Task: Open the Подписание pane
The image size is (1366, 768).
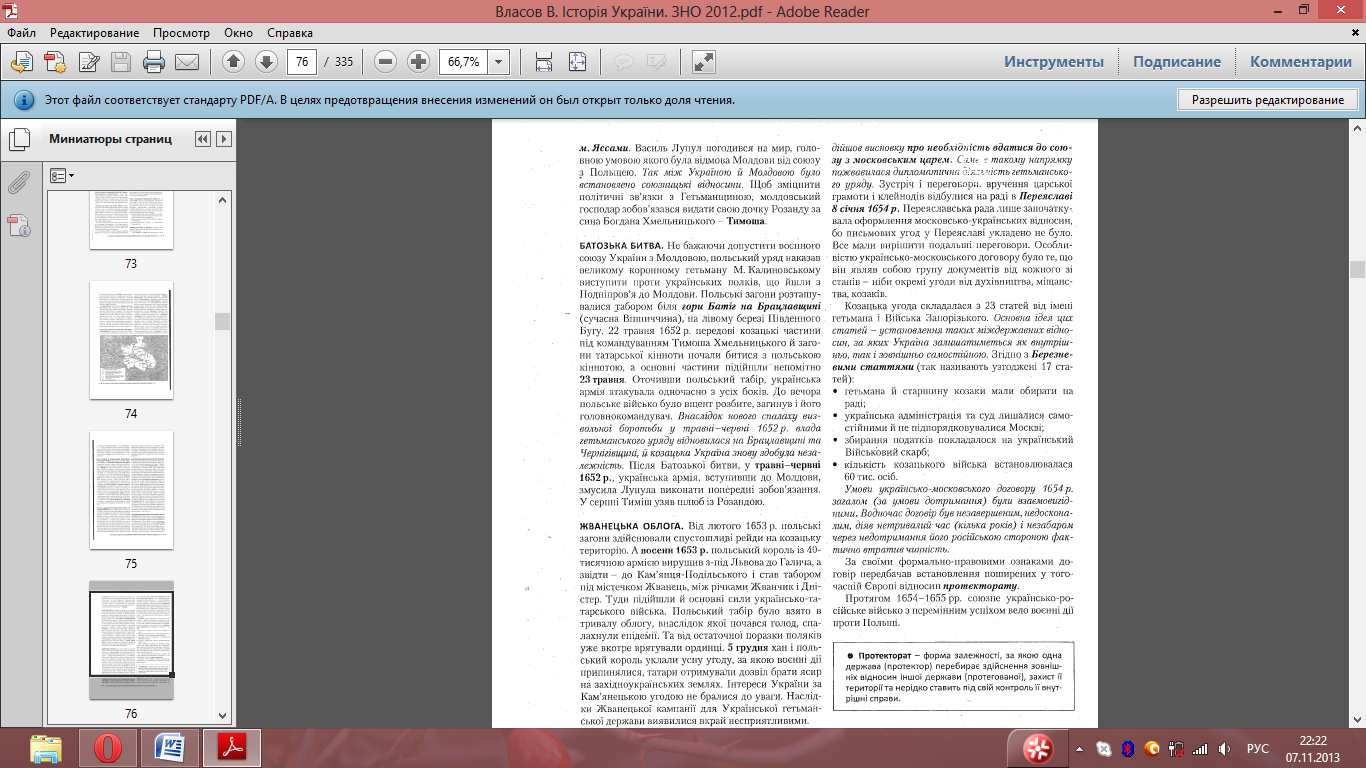Action: [1177, 61]
